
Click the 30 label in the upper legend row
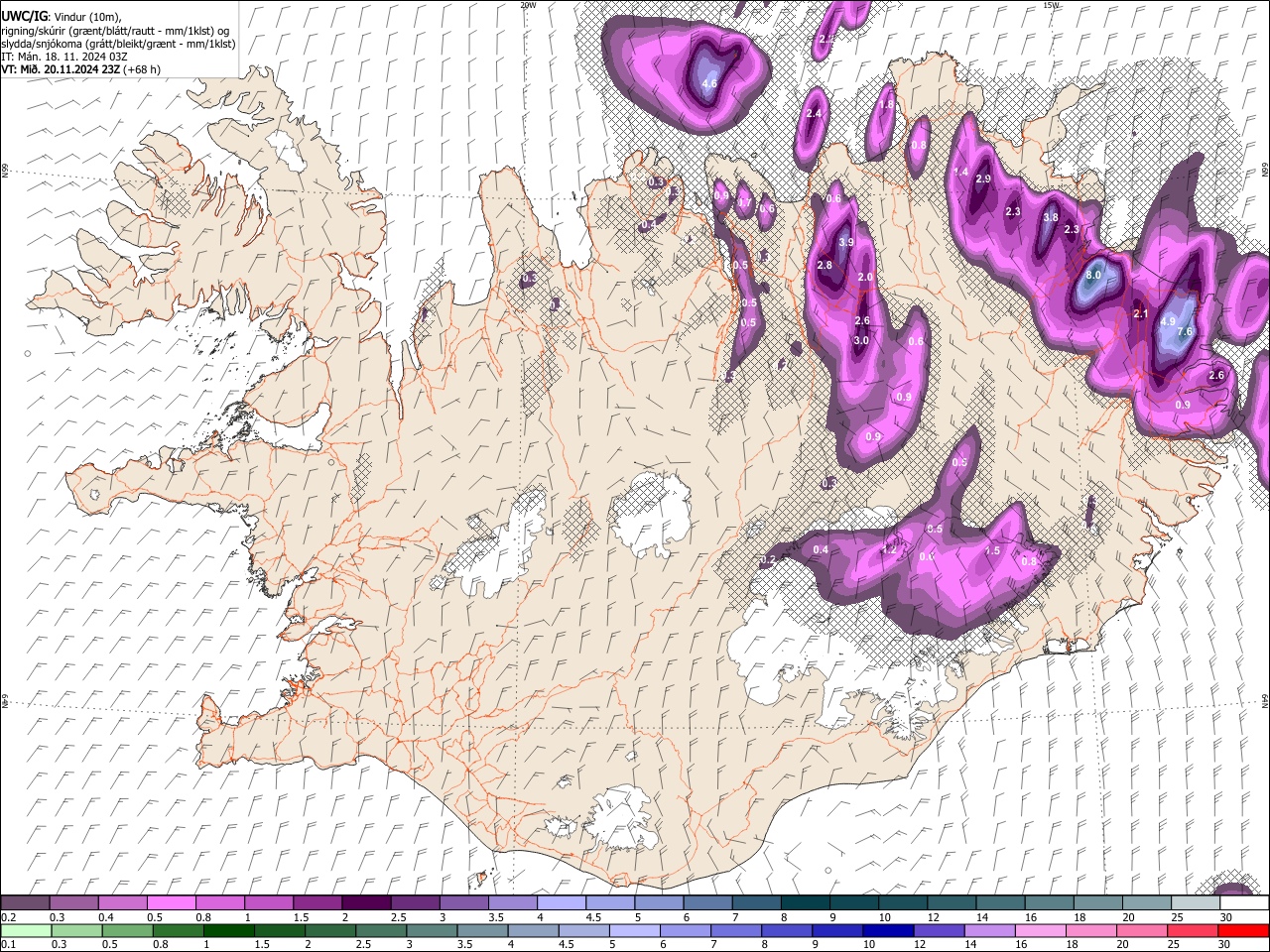tap(1226, 917)
